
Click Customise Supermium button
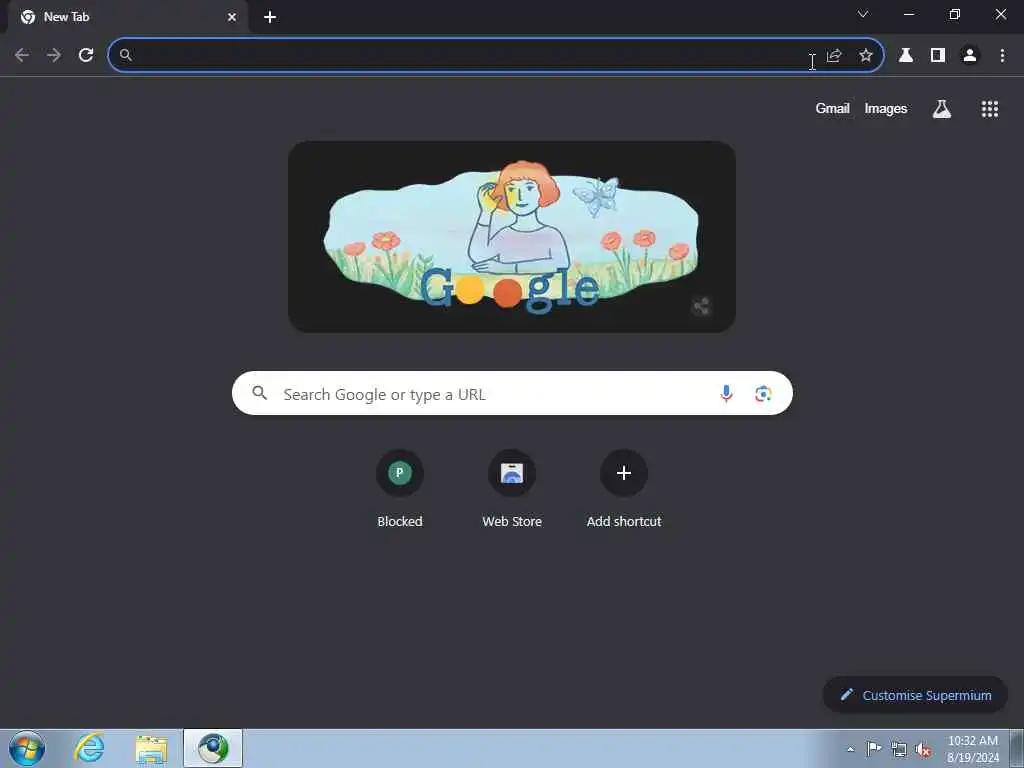pyautogui.click(x=916, y=695)
